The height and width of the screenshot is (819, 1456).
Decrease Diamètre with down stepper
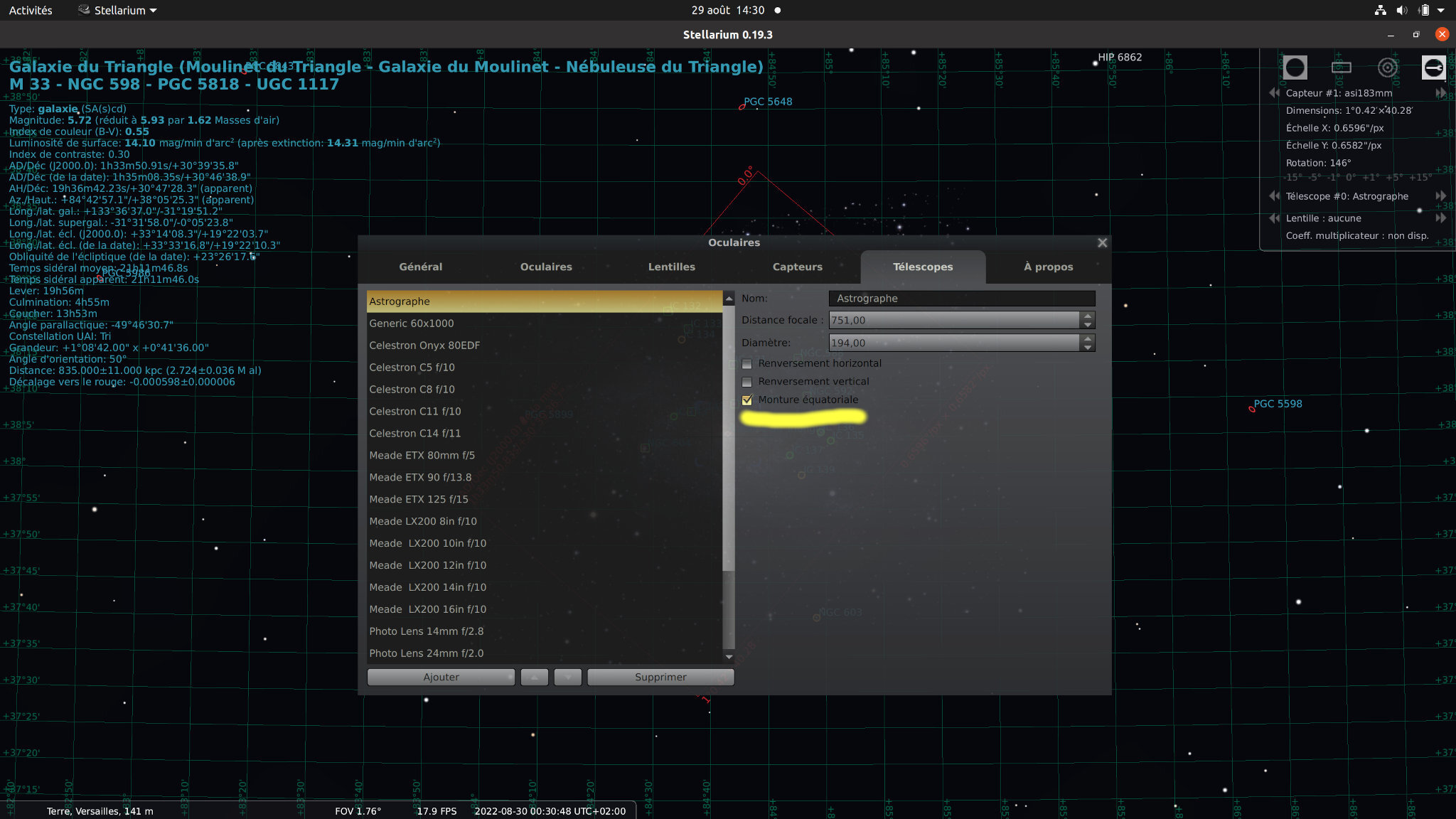[x=1087, y=347]
